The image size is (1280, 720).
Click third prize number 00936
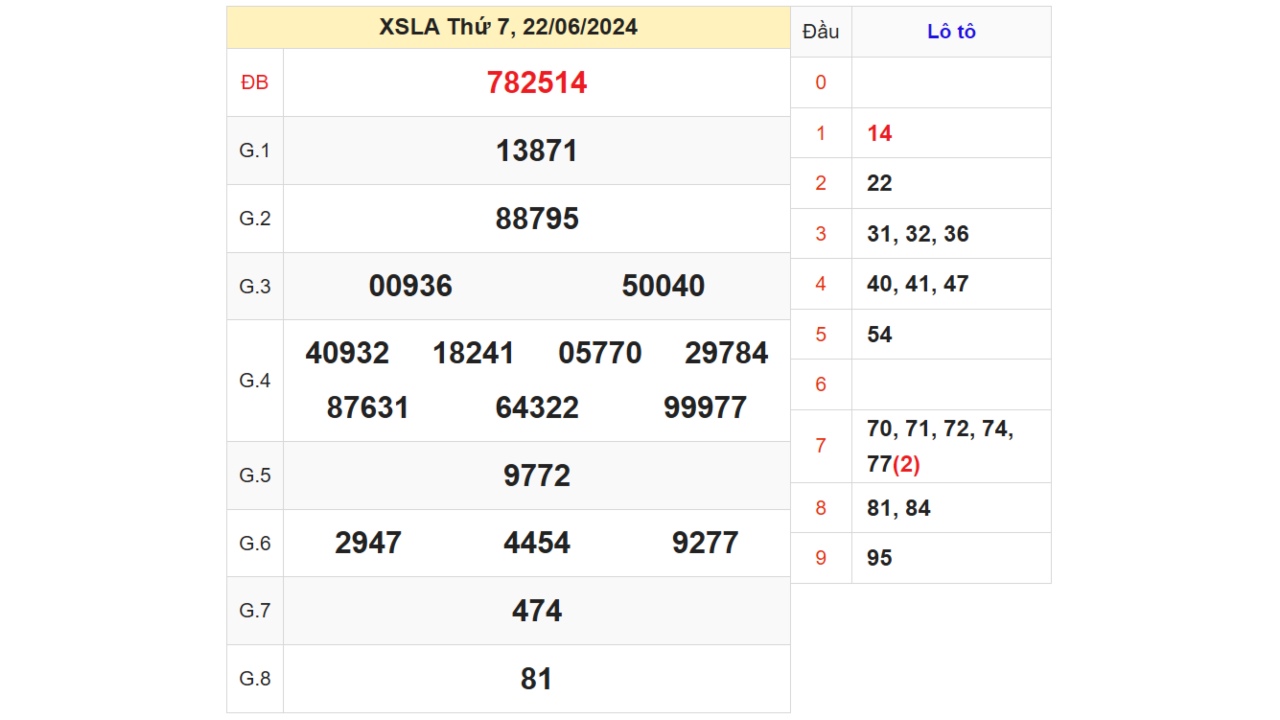click(411, 286)
